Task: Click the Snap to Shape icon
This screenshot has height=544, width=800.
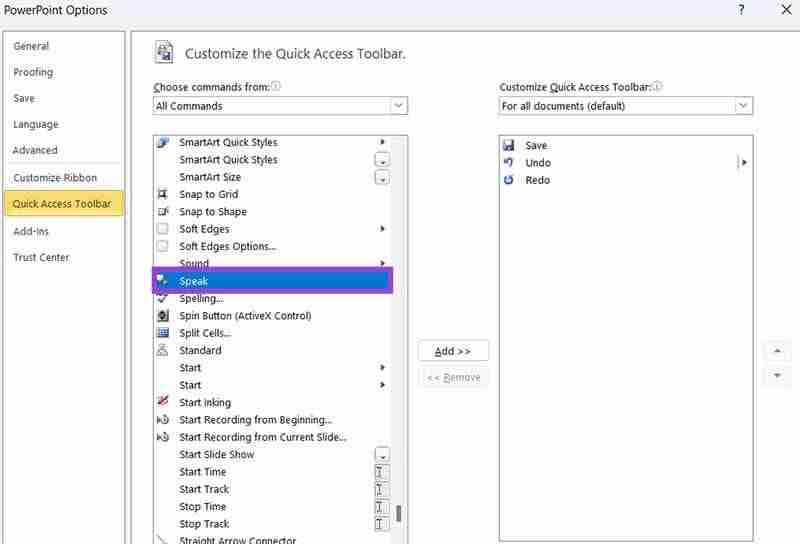Action: (162, 212)
